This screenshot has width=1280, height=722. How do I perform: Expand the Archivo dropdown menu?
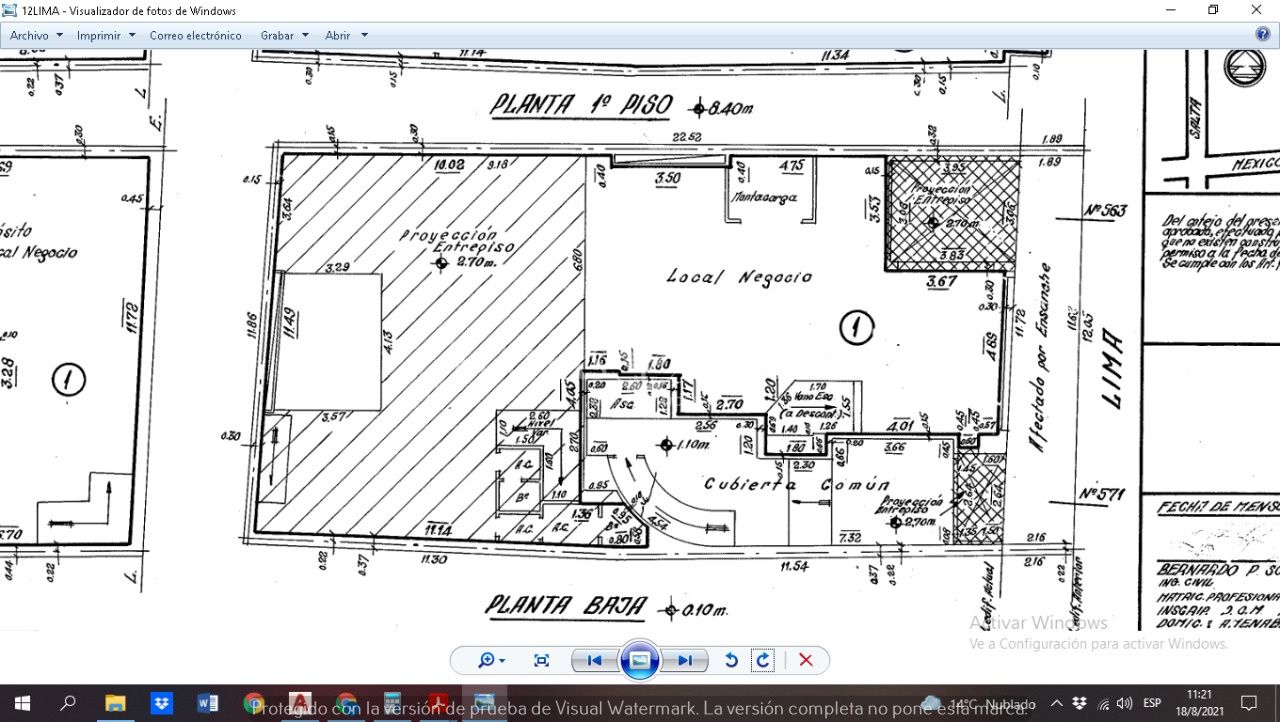[x=36, y=35]
